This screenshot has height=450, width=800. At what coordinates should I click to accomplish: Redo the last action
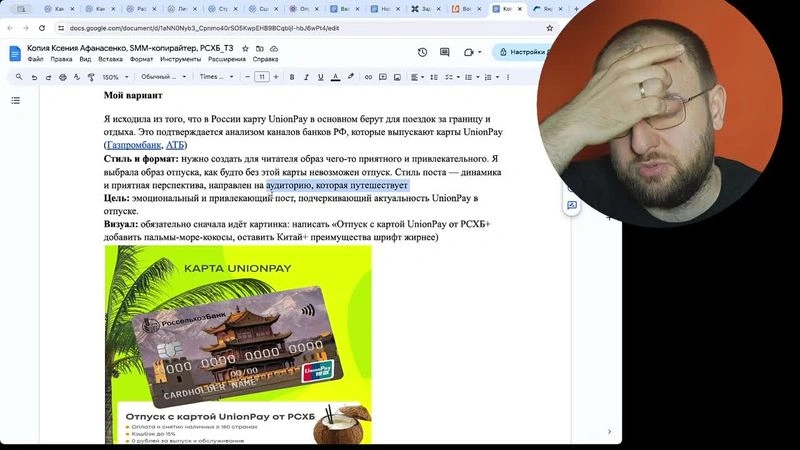[48, 77]
